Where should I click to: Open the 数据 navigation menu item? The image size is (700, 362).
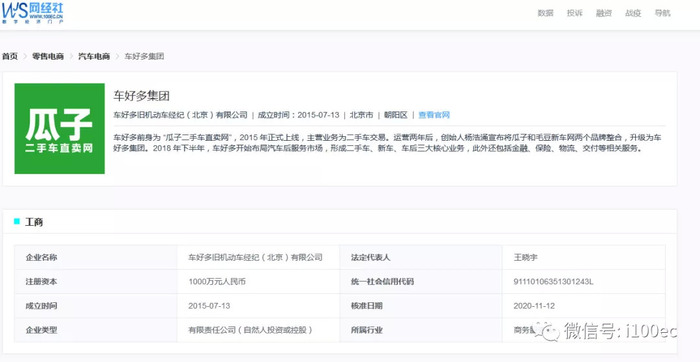[x=545, y=13]
